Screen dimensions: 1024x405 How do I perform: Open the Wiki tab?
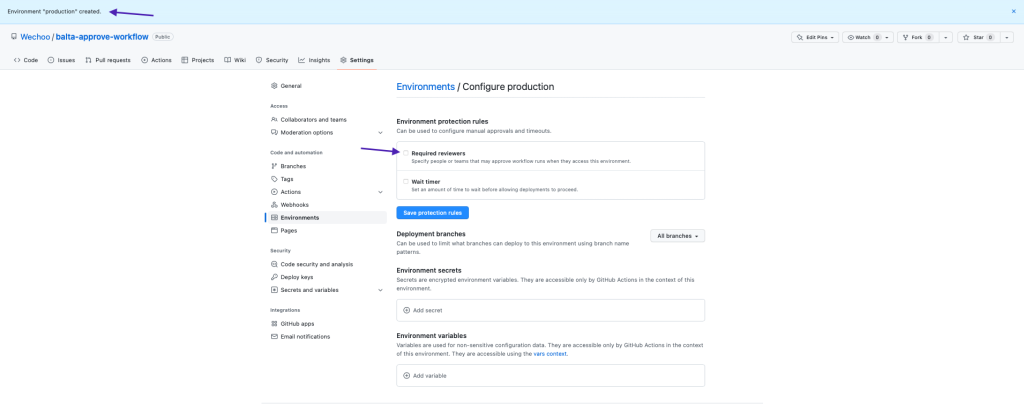(235, 60)
